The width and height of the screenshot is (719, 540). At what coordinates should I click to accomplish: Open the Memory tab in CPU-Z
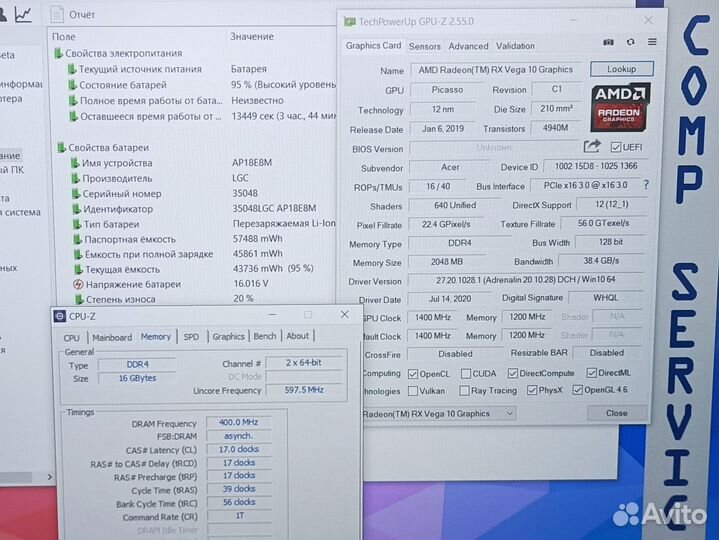click(x=156, y=337)
